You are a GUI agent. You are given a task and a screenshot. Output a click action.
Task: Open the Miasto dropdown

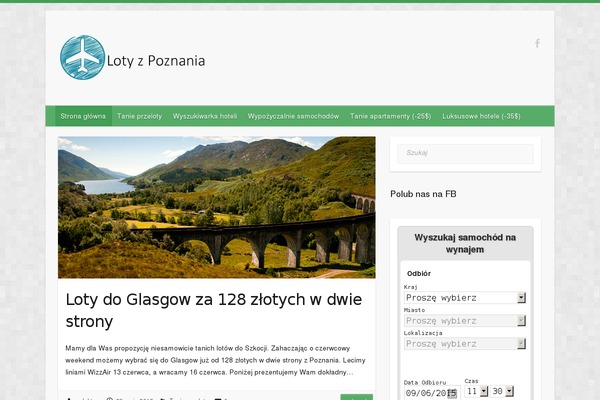[x=465, y=321]
